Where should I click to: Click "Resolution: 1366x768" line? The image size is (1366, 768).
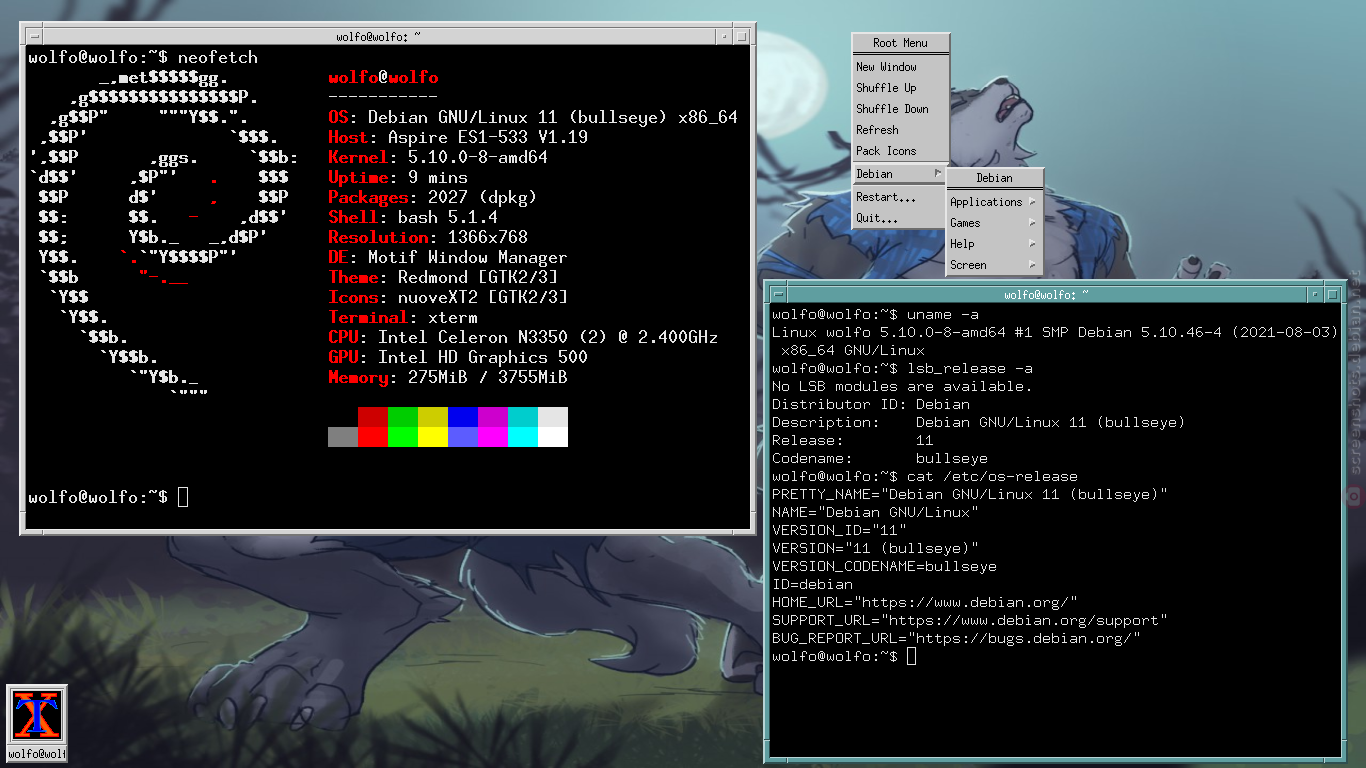click(428, 237)
